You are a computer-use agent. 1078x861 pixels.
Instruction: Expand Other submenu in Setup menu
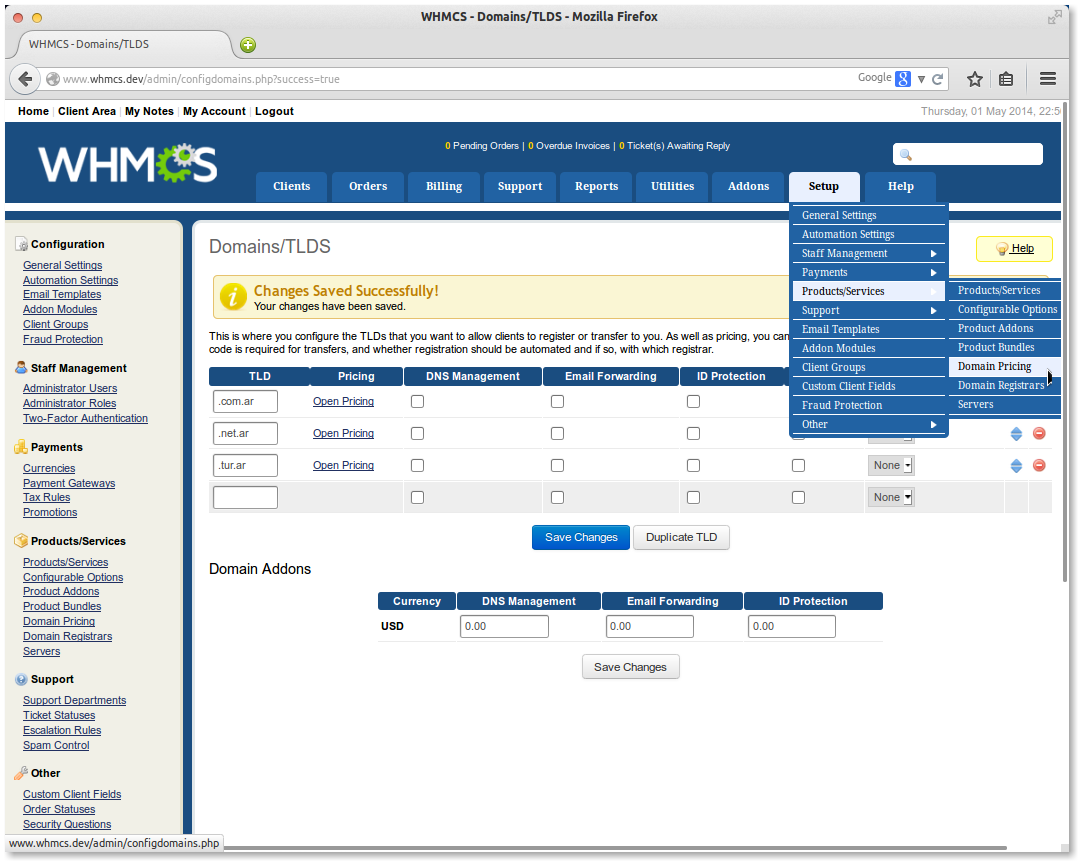tap(870, 424)
